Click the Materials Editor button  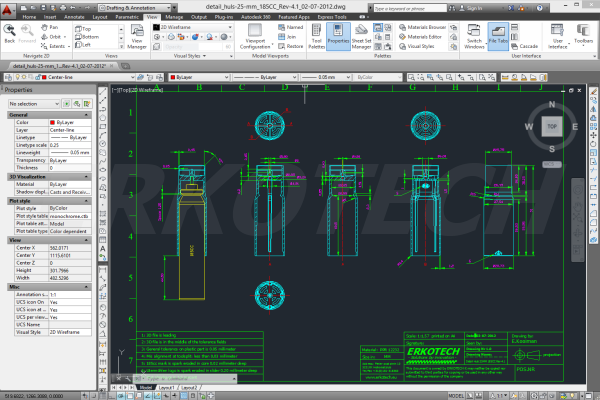tap(425, 36)
